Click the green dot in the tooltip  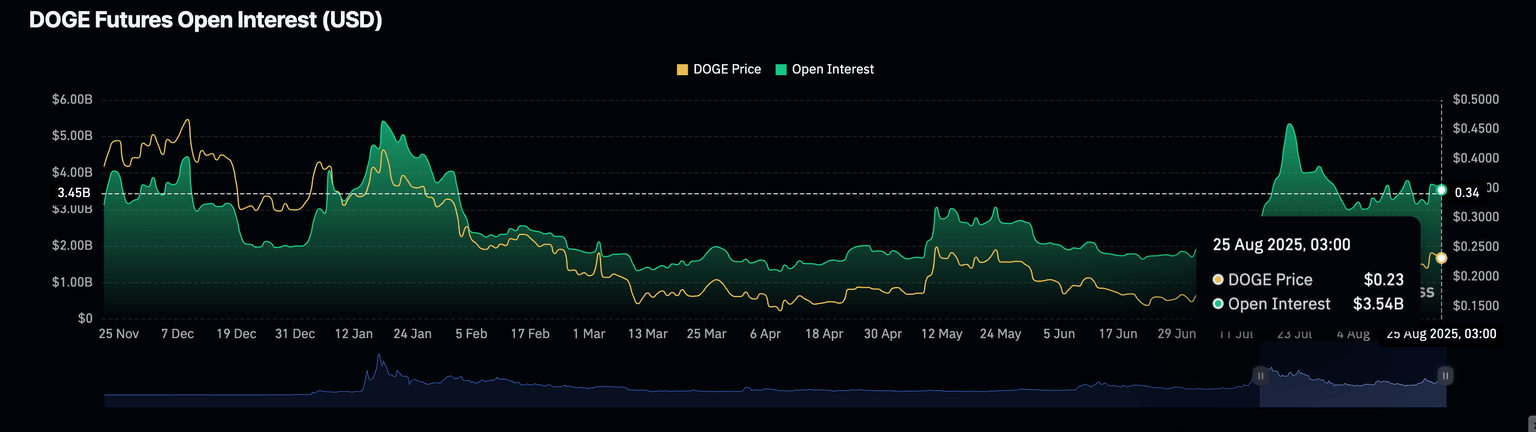(x=1218, y=304)
